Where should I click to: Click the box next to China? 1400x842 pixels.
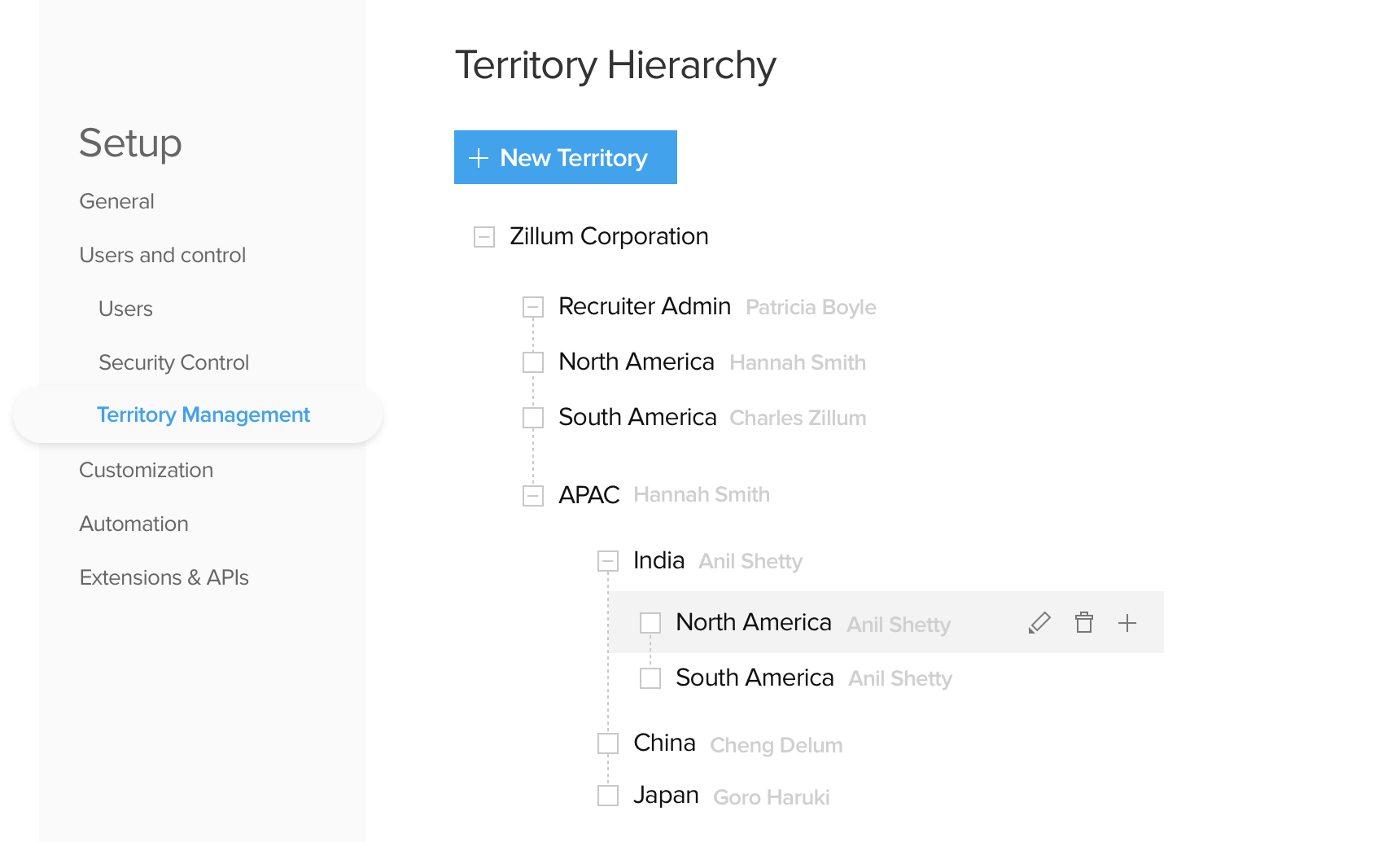608,743
